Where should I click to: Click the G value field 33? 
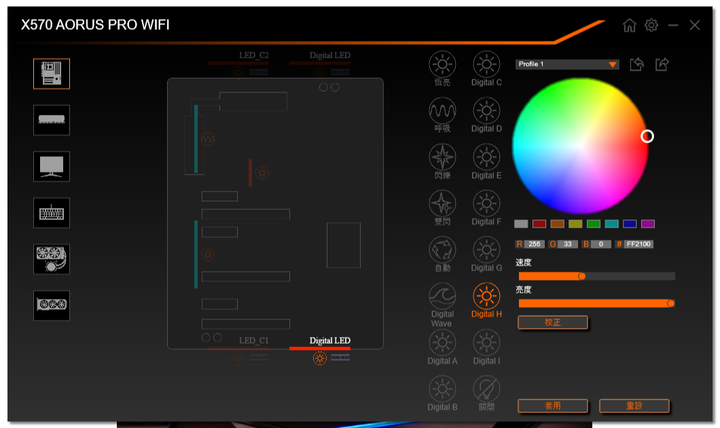pos(568,244)
